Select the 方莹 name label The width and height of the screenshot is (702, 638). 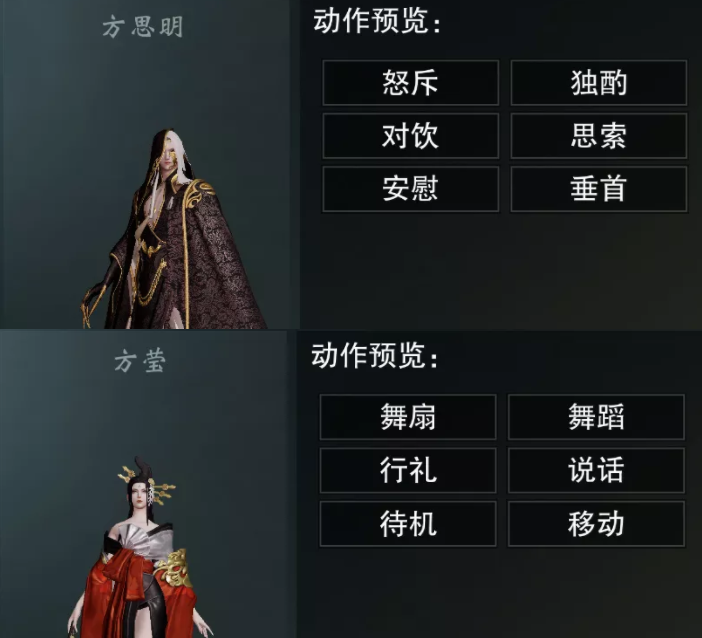[140, 361]
